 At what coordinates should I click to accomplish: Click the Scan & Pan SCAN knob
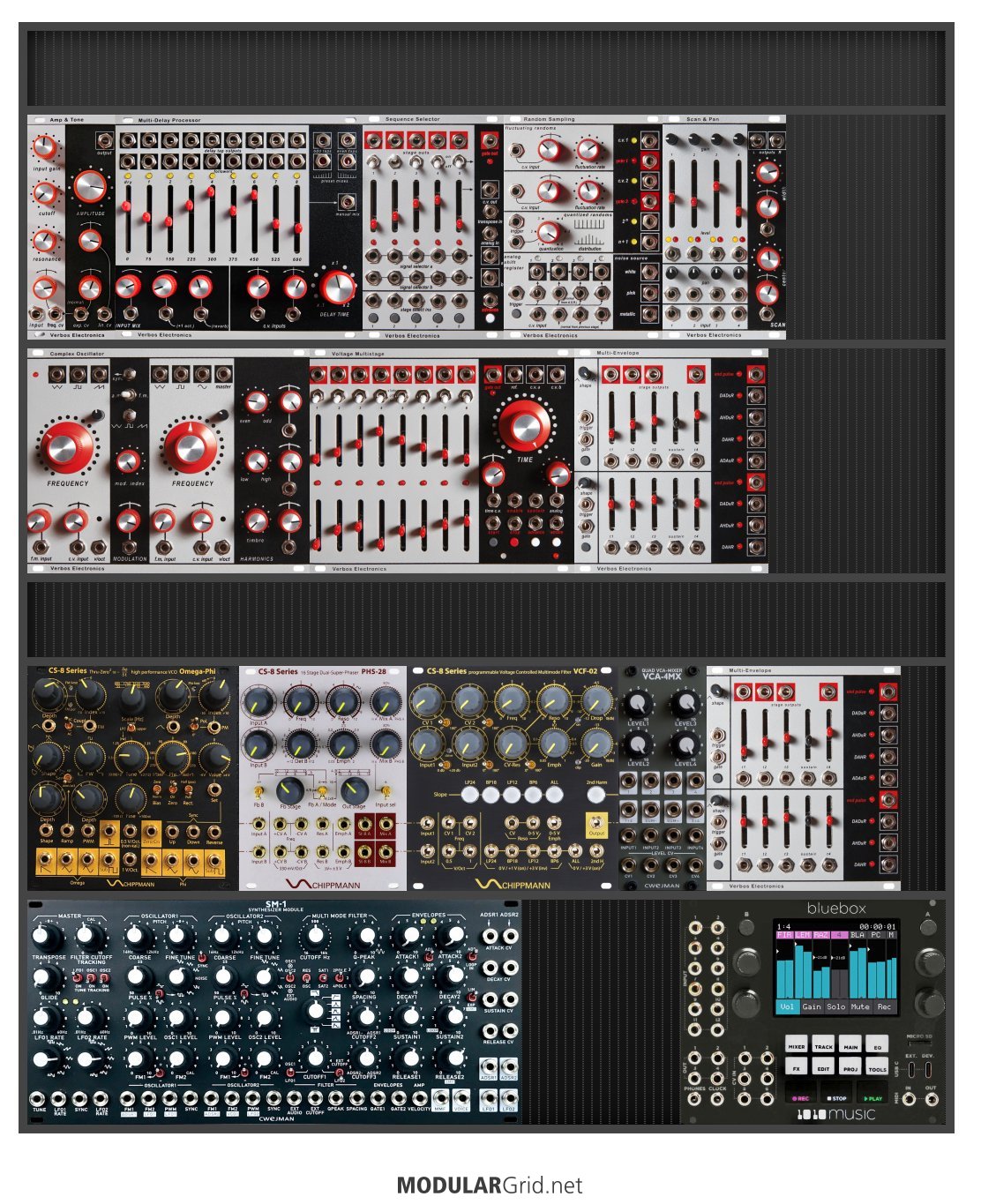768,294
